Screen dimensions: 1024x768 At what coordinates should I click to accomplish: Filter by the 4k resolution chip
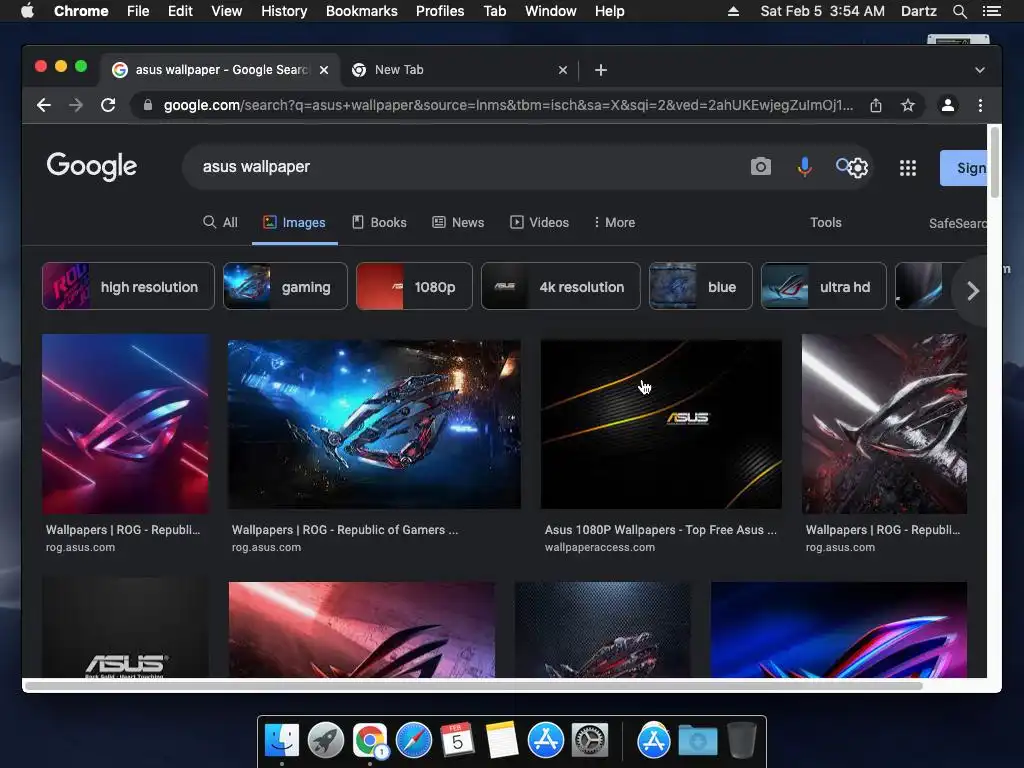(560, 286)
